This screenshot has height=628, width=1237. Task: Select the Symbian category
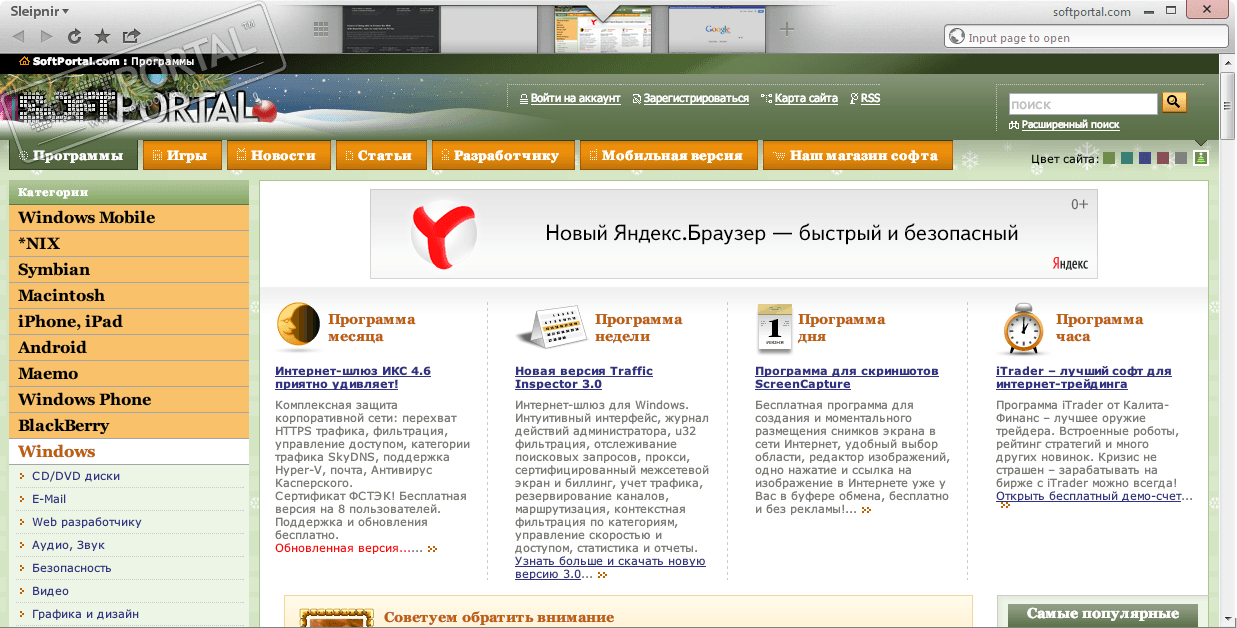point(128,269)
